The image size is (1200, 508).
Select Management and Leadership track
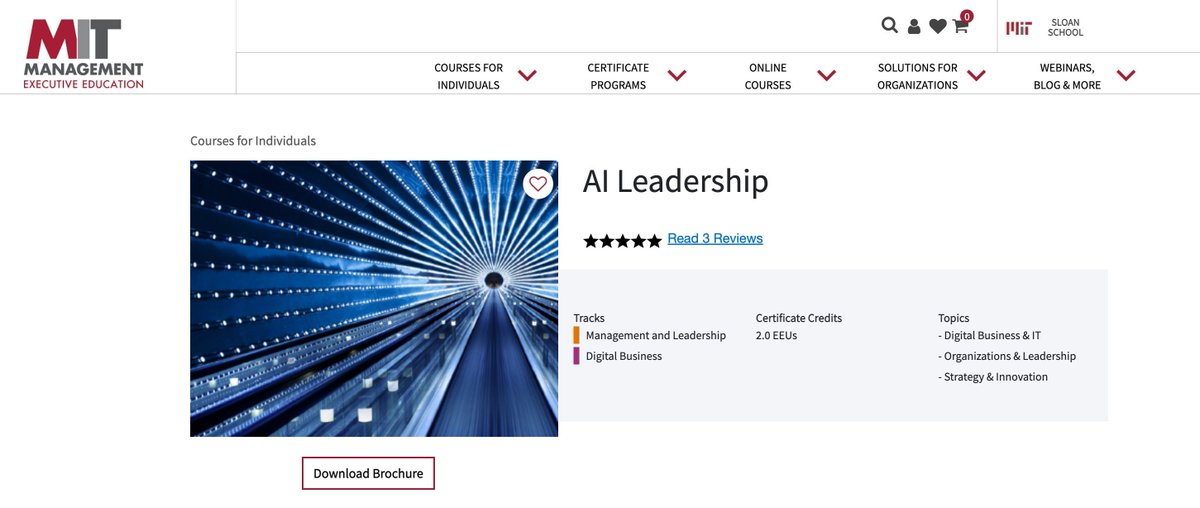[656, 335]
